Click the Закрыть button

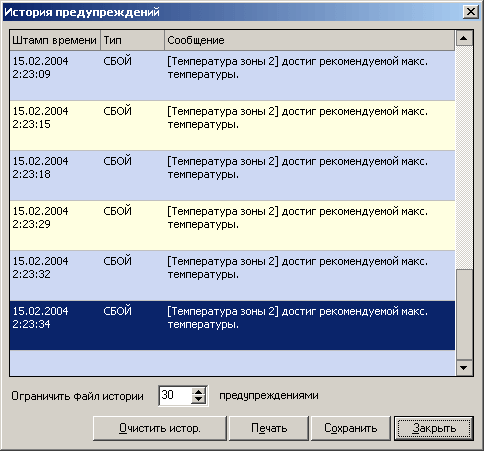434,428
